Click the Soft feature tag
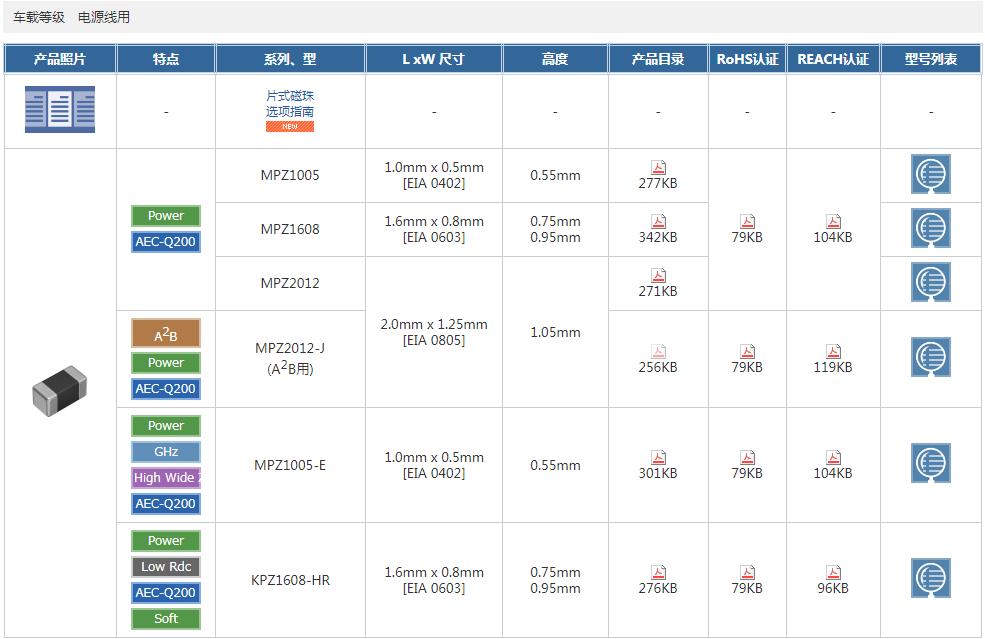 click(166, 619)
